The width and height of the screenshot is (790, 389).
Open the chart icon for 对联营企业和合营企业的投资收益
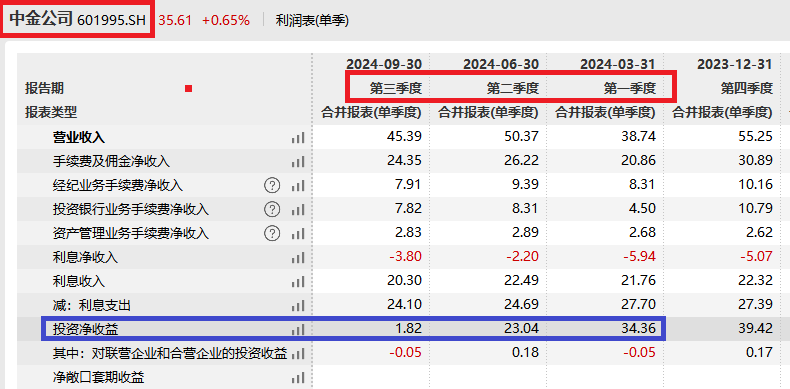tap(298, 354)
